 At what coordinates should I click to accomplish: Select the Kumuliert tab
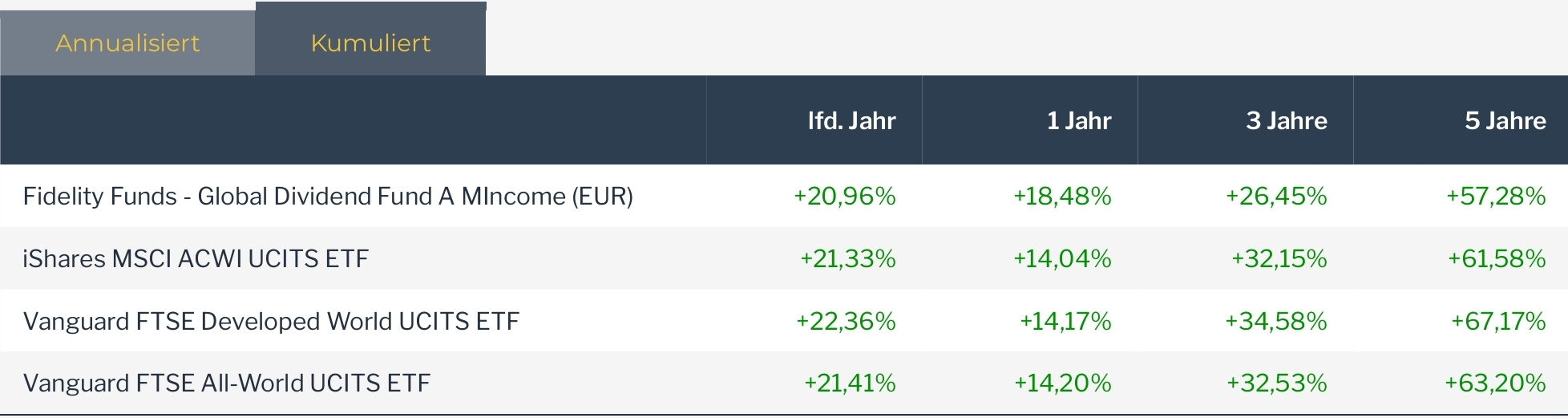coord(370,43)
